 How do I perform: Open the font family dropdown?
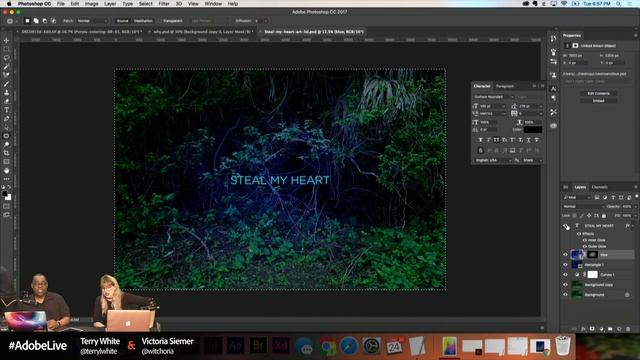(494, 97)
